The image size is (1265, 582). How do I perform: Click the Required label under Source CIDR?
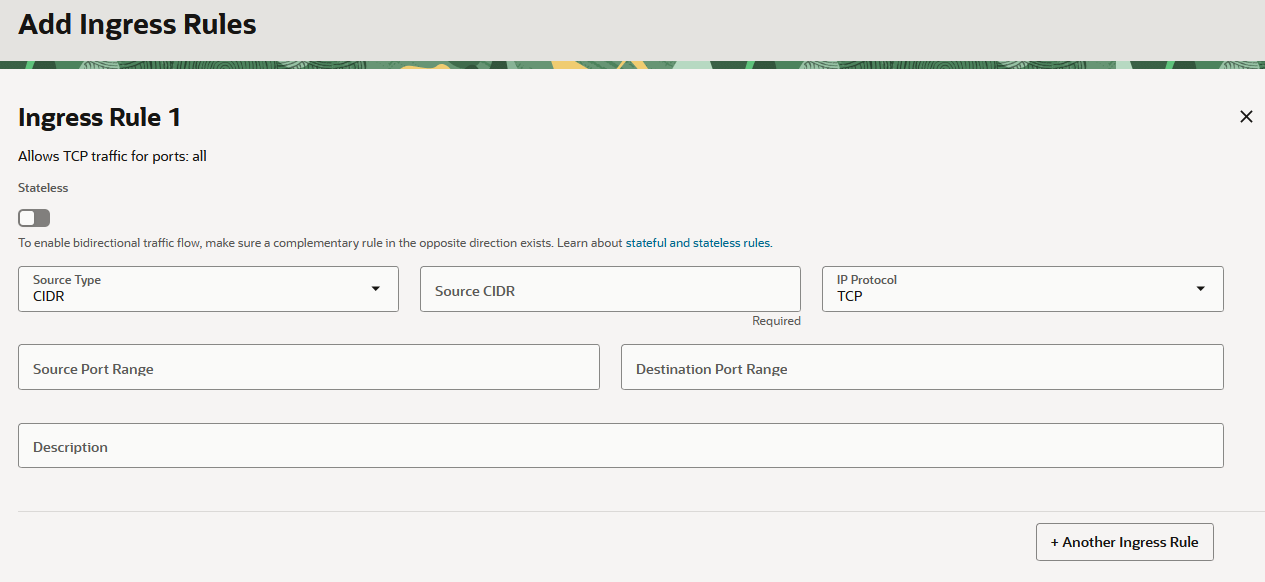pyautogui.click(x=777, y=321)
